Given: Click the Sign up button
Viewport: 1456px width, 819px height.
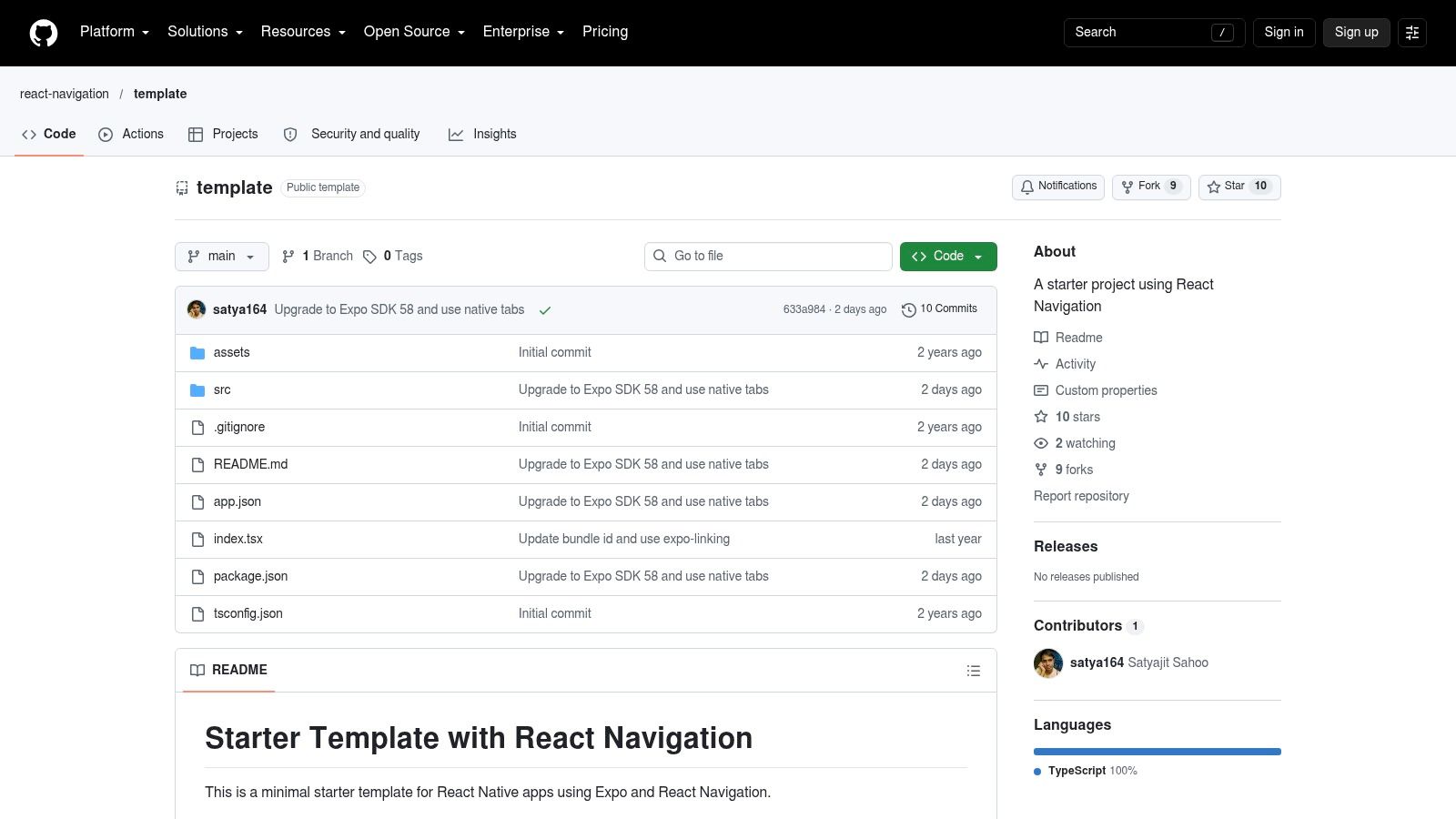Looking at the screenshot, I should [1357, 33].
